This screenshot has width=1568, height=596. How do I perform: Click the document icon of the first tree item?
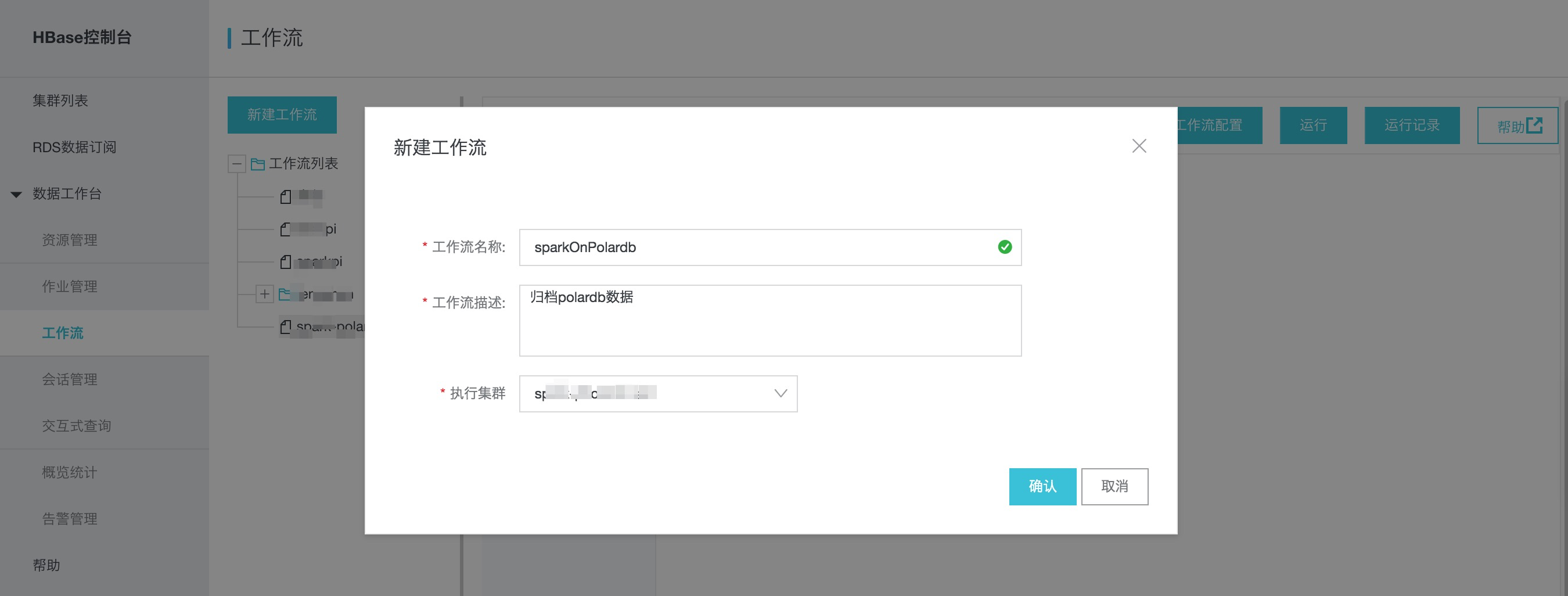[x=286, y=196]
